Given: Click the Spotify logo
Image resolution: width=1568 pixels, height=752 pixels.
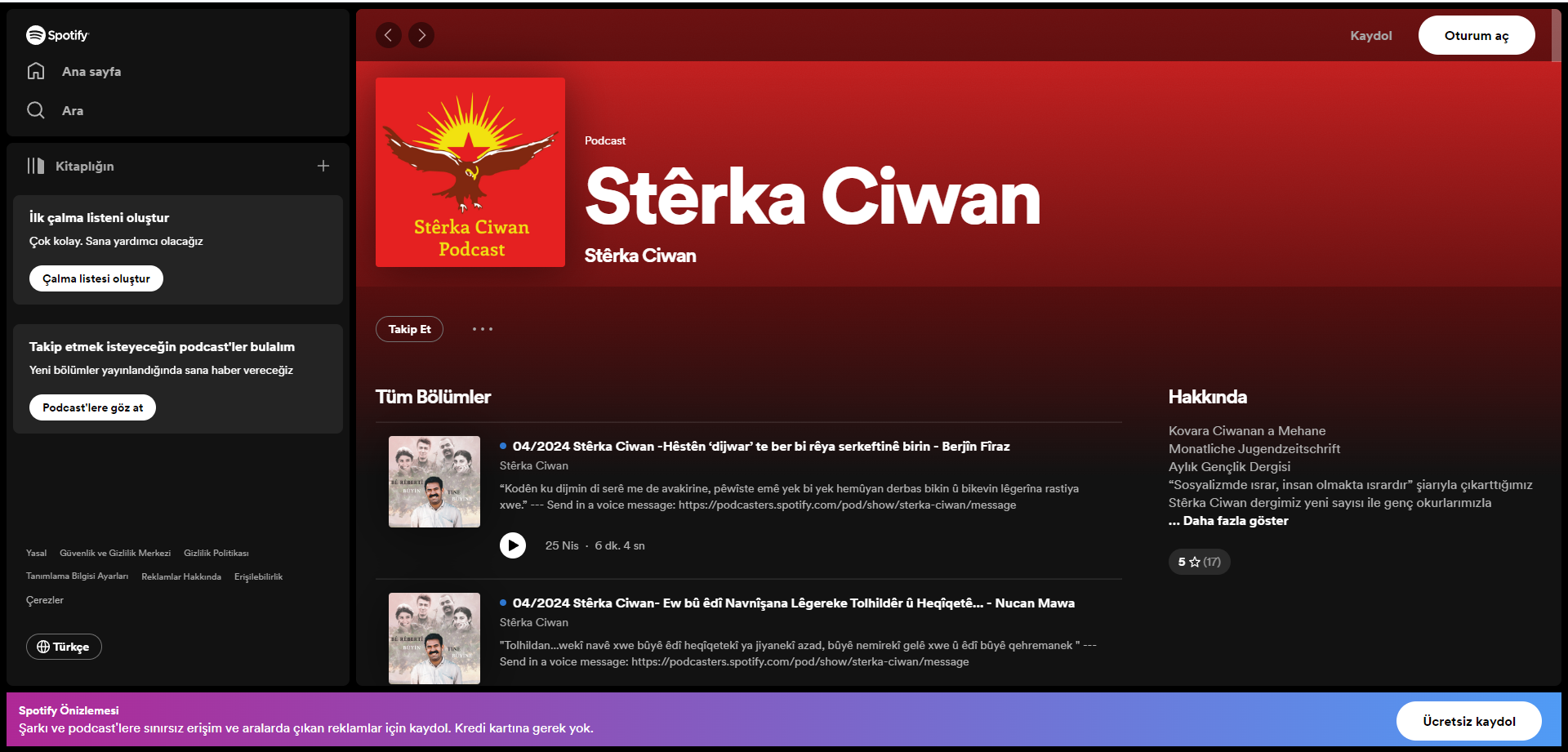Looking at the screenshot, I should 57,35.
